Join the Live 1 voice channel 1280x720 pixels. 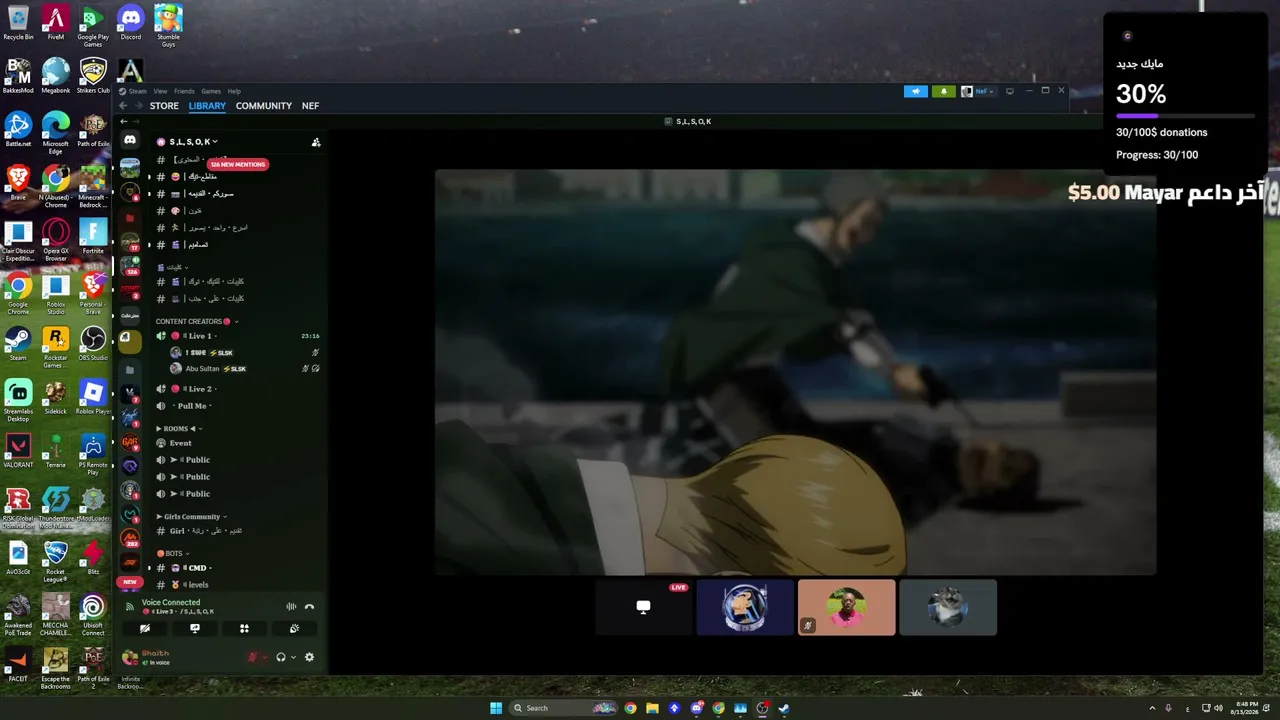236,336
